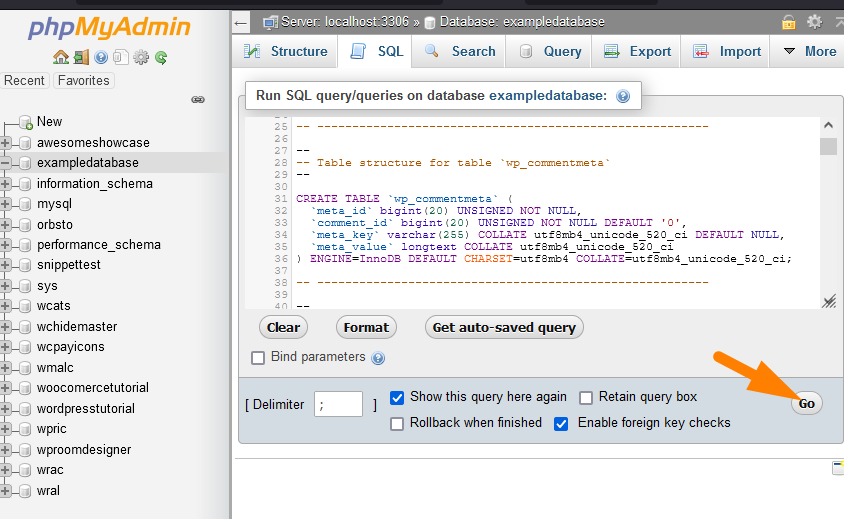Expand woocomercetutorial database node
This screenshot has width=844, height=519.
(6, 388)
